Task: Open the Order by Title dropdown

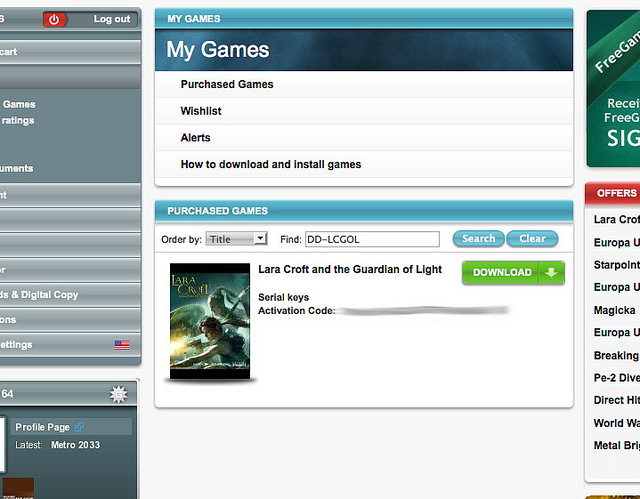Action: coord(236,239)
